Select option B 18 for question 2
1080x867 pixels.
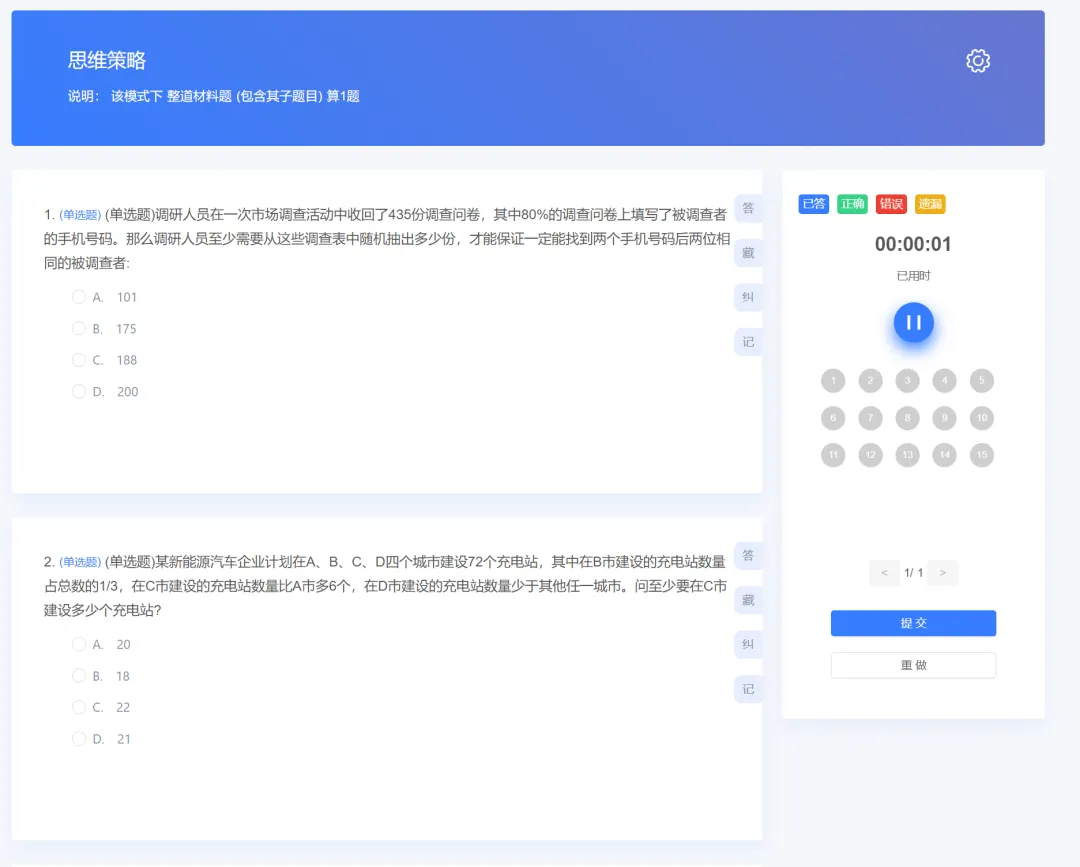click(x=79, y=676)
